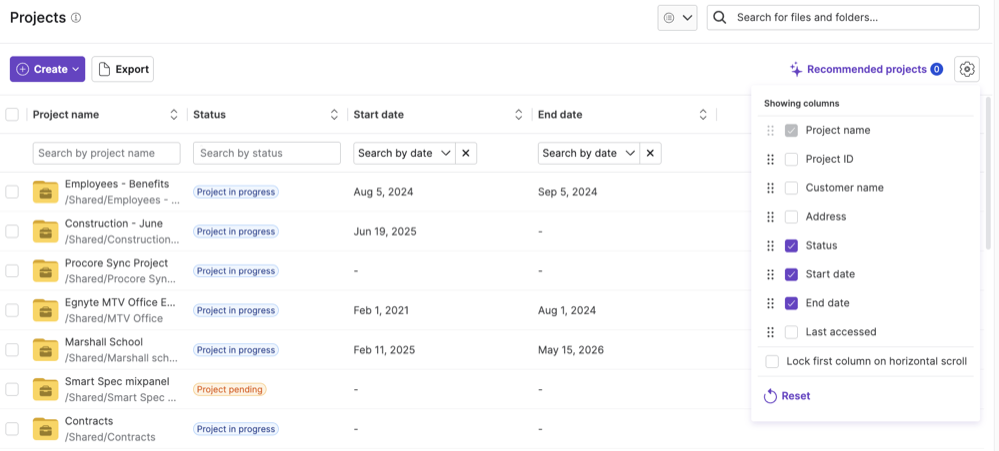Select the Employees - Benefits row checkbox
Viewport: 999px width, 451px height.
(12, 192)
